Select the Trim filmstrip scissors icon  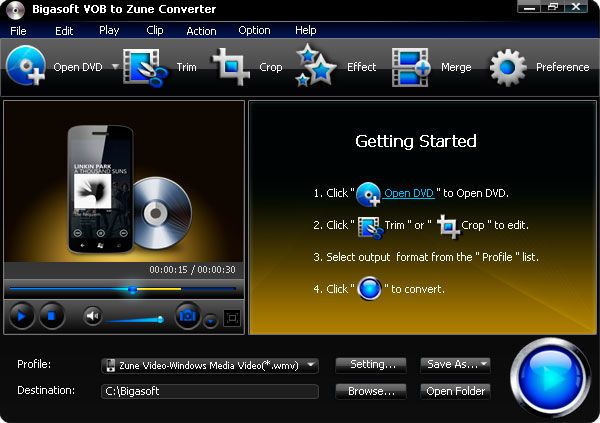tap(145, 67)
